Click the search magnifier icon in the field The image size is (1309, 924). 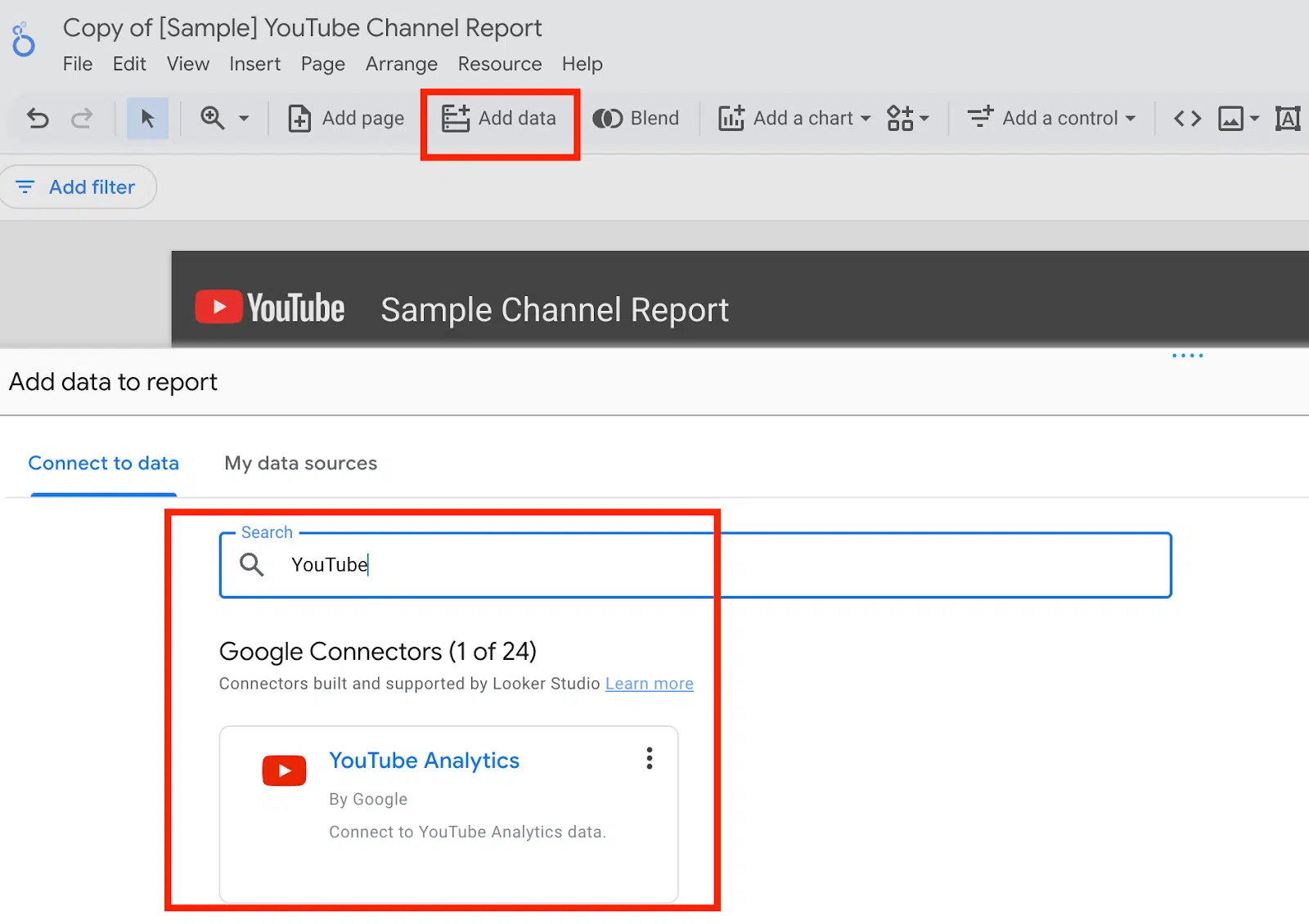(x=251, y=564)
